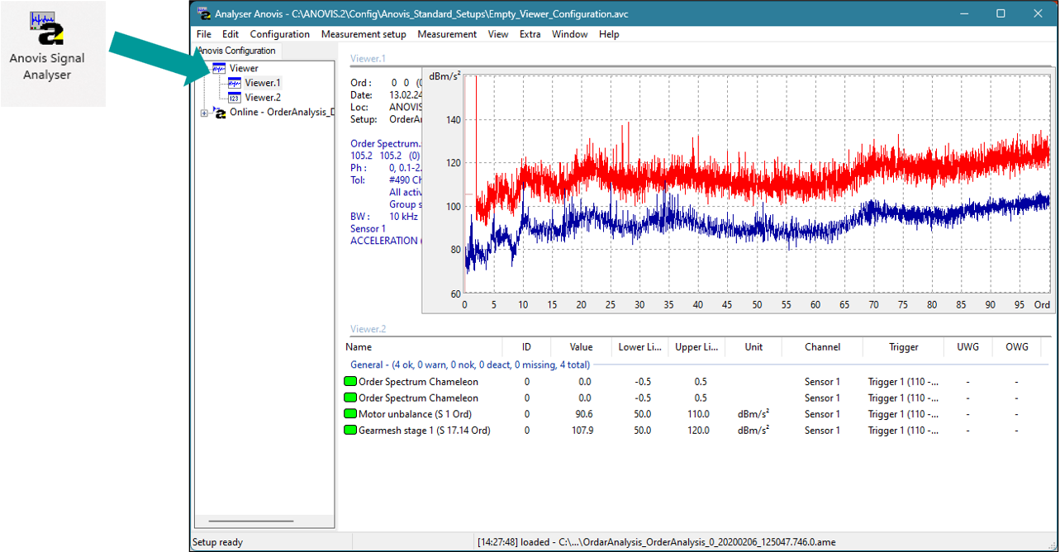Click the BW: 10 kHz info line
This screenshot has height=552, width=1059.
pos(384,216)
